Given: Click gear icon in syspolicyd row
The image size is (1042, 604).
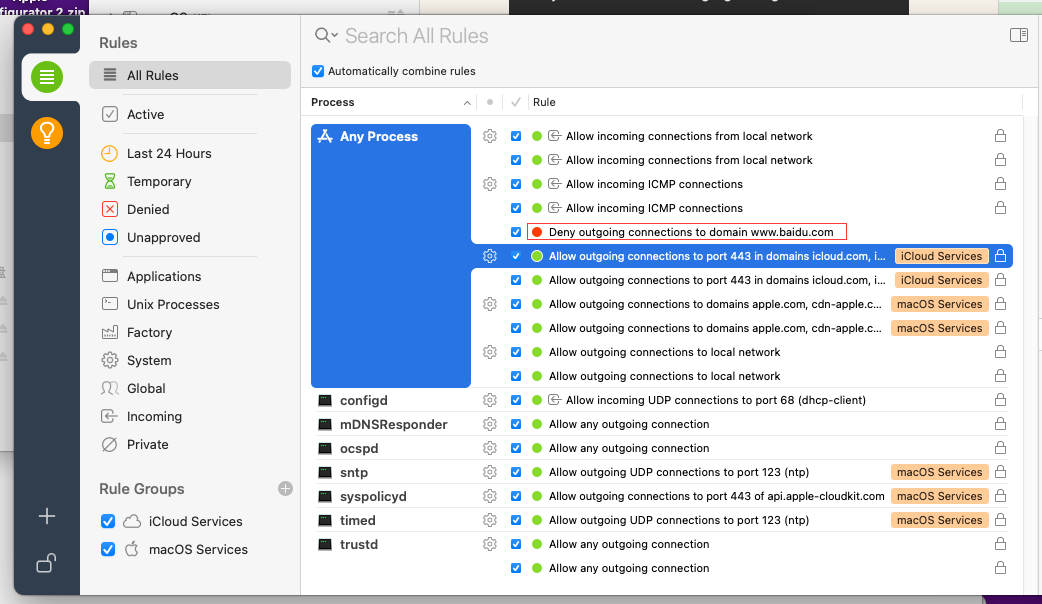Looking at the screenshot, I should pyautogui.click(x=490, y=496).
